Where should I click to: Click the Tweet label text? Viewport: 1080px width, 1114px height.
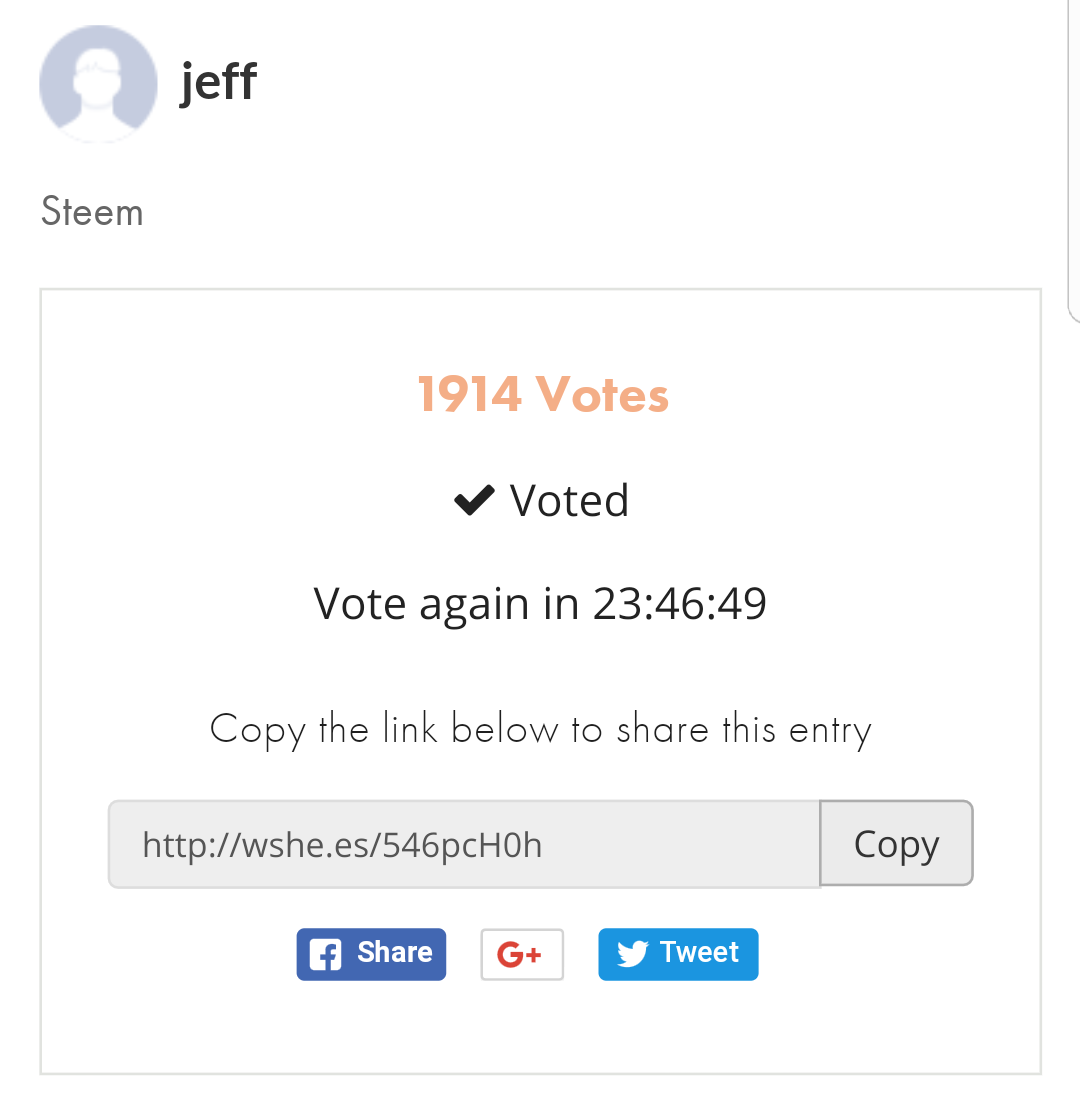point(700,952)
